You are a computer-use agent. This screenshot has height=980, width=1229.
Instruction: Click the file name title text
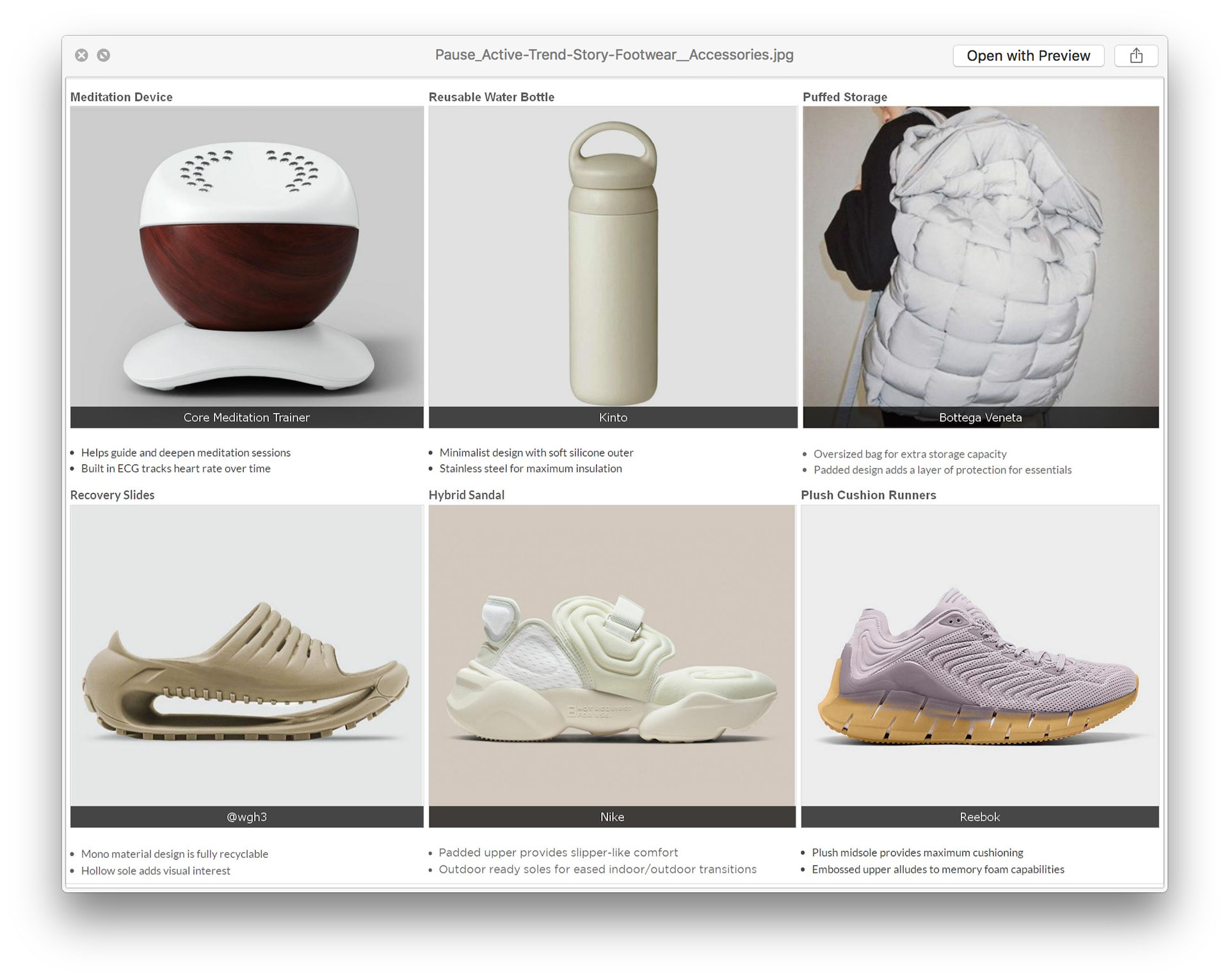tap(614, 55)
